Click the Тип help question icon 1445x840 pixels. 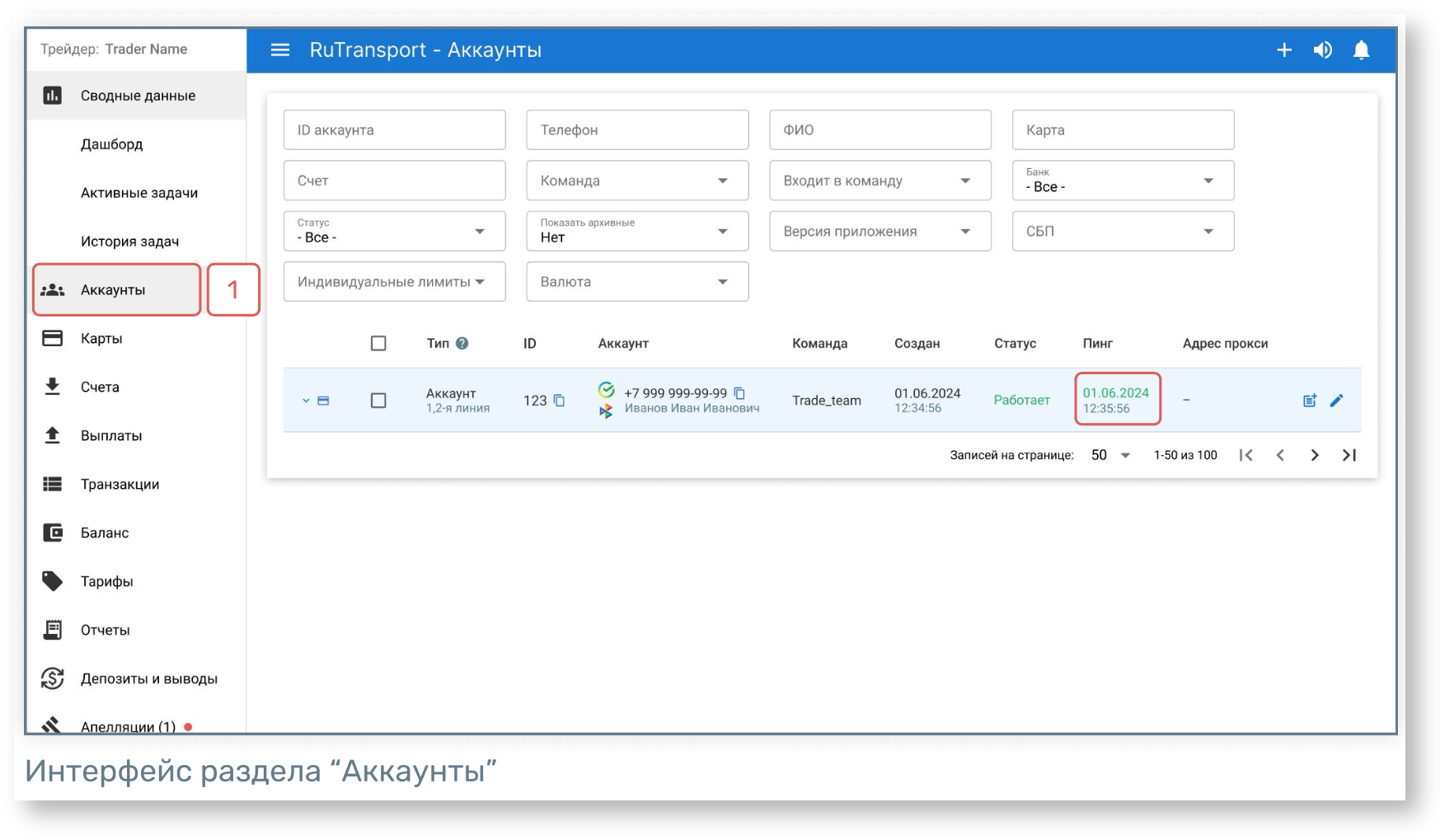click(x=462, y=344)
